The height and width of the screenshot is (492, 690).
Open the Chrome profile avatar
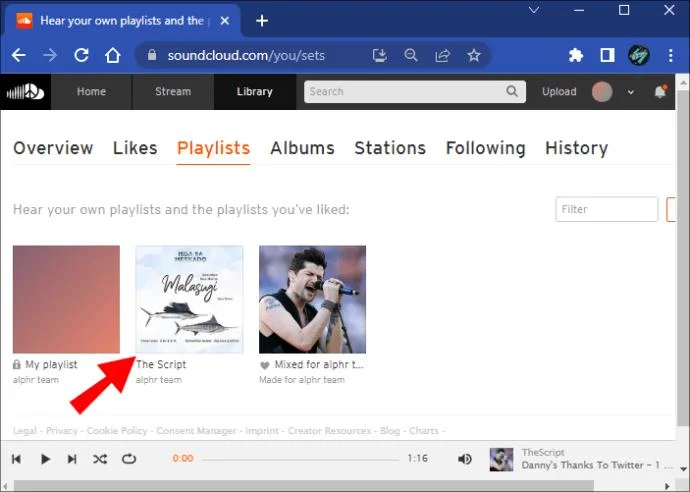click(x=639, y=55)
